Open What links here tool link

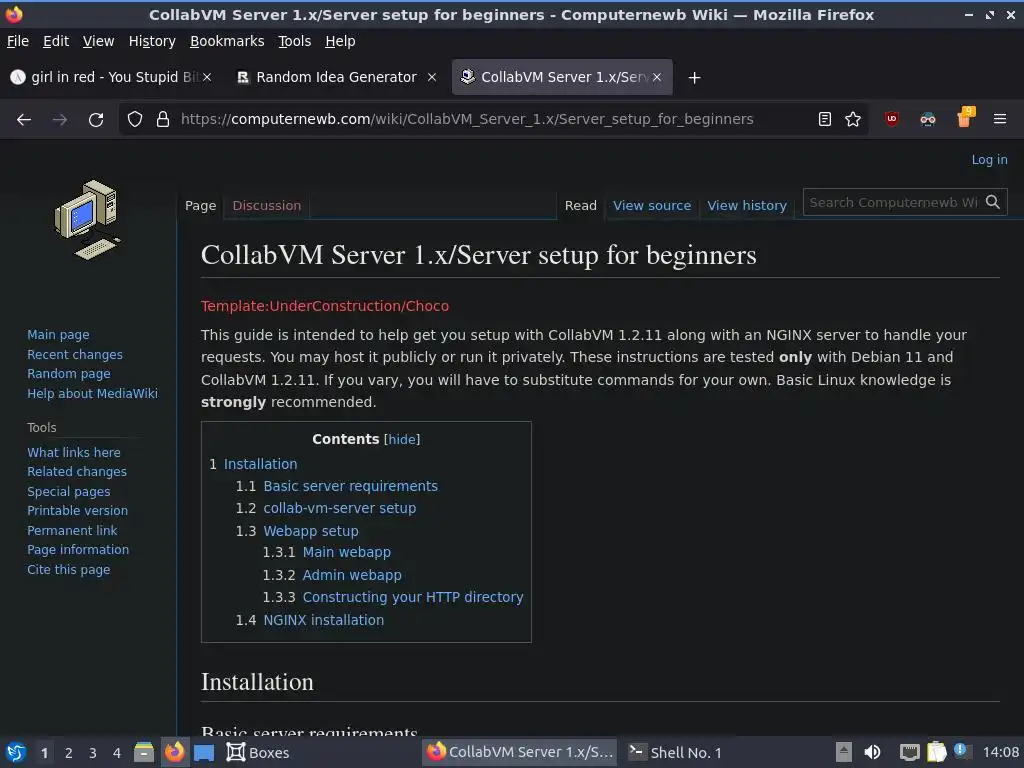pos(73,453)
